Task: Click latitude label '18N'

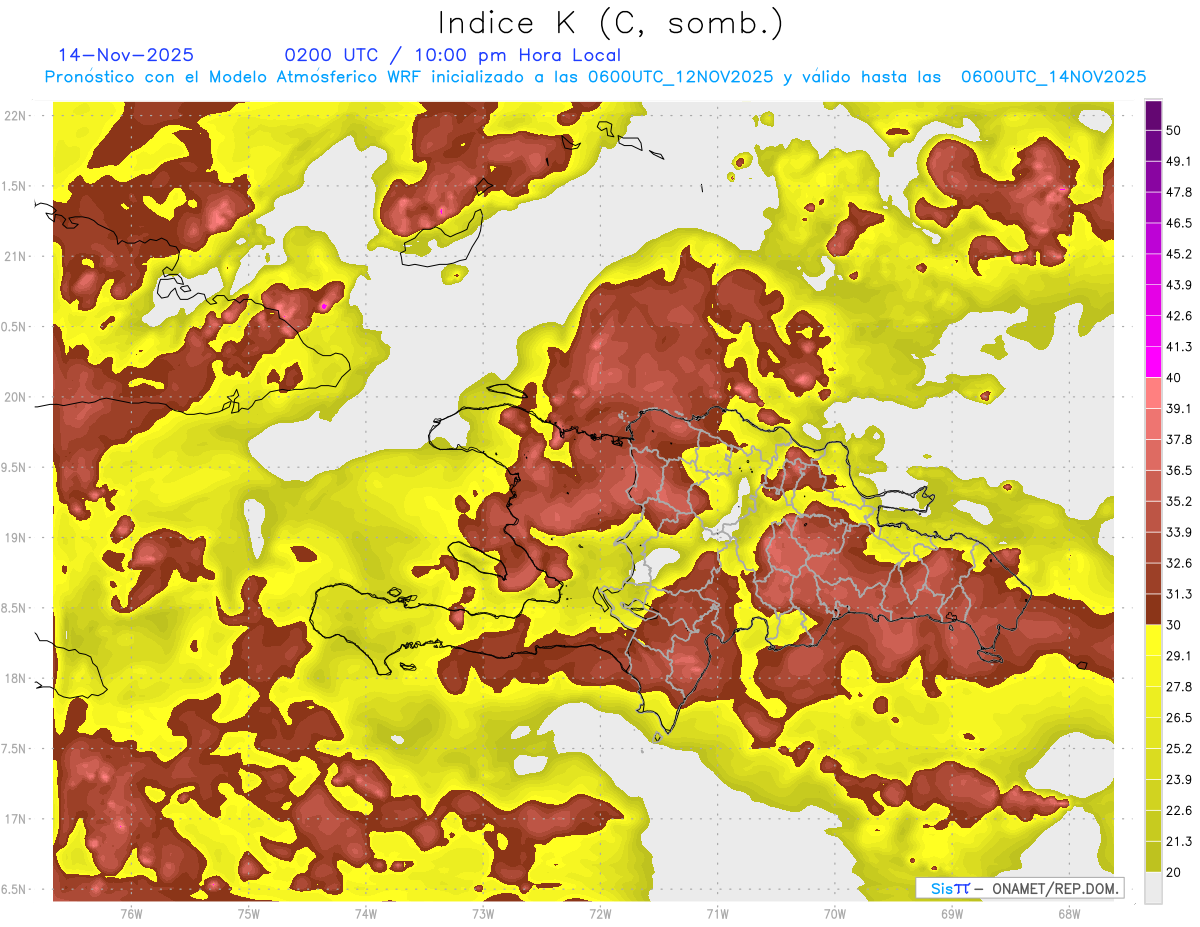Action: point(15,679)
